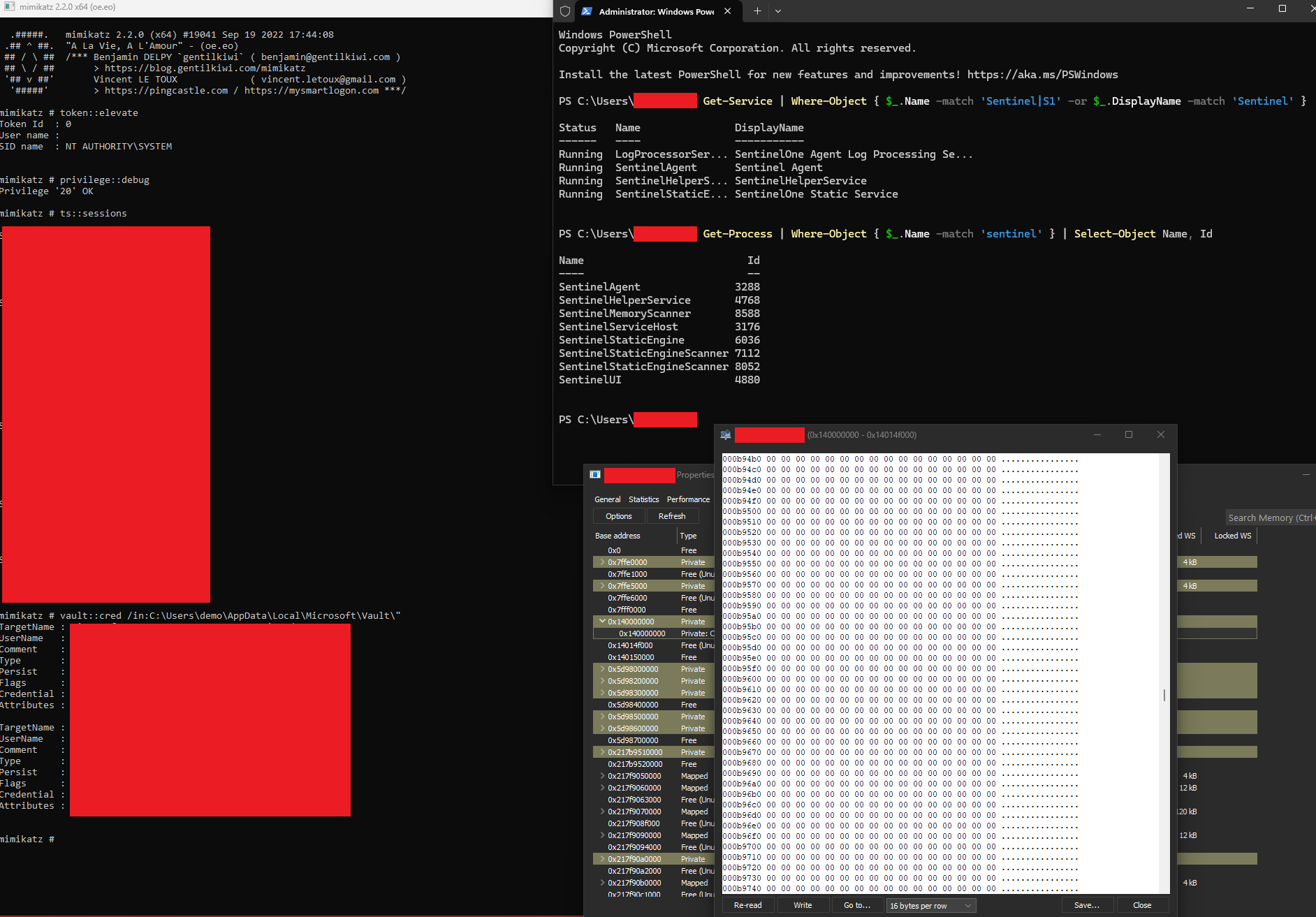Click the Go to... button

(857, 905)
